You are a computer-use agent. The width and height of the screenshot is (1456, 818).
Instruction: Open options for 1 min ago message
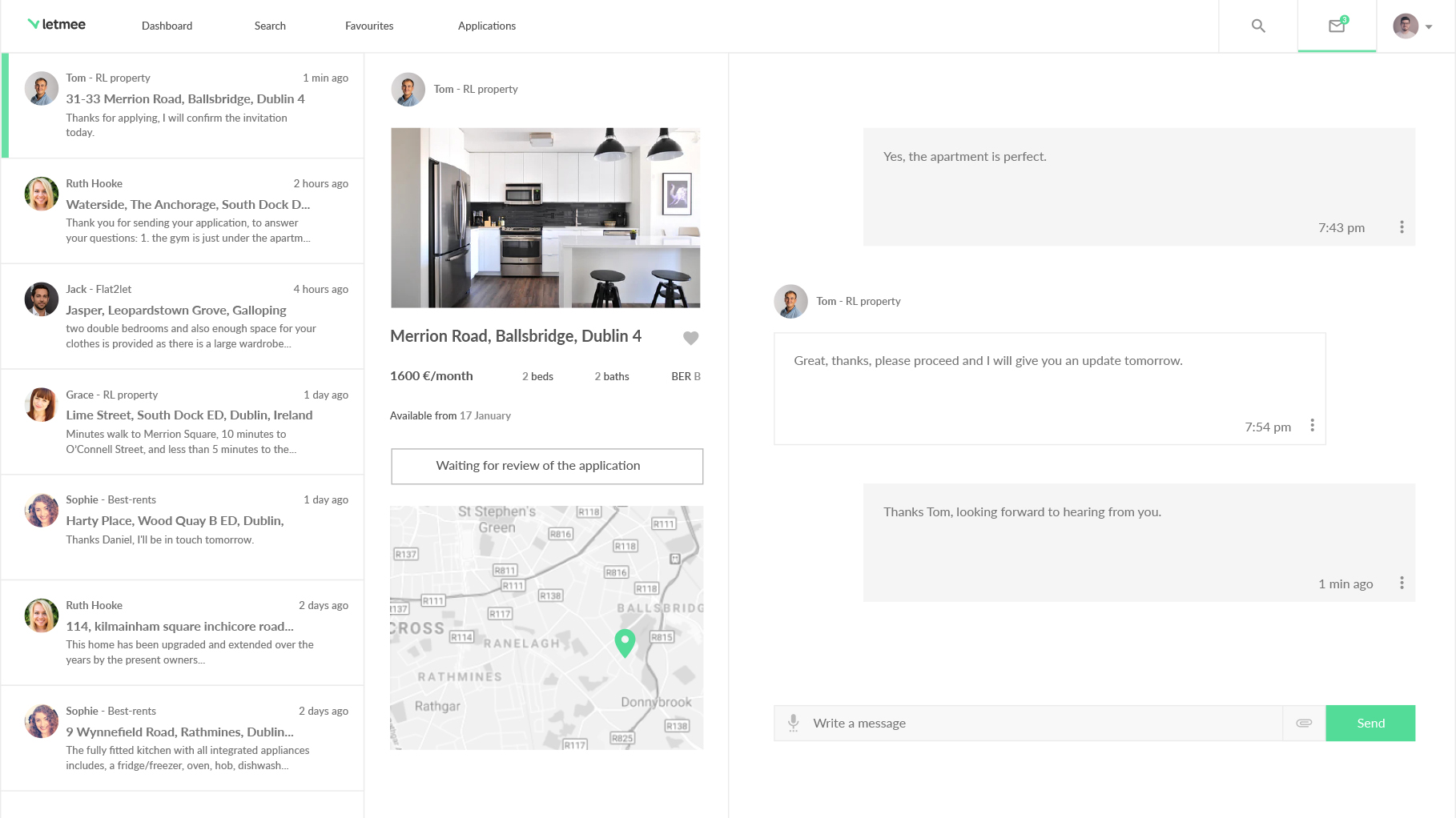pyautogui.click(x=1402, y=583)
